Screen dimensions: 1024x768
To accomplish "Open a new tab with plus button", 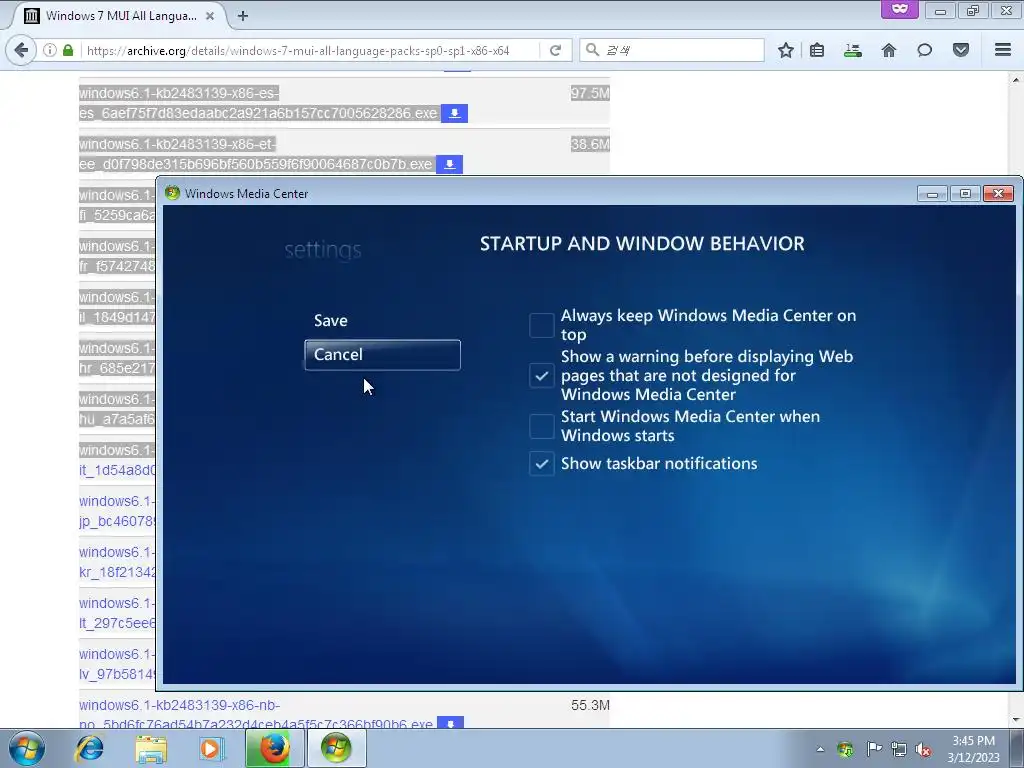I will coord(243,16).
